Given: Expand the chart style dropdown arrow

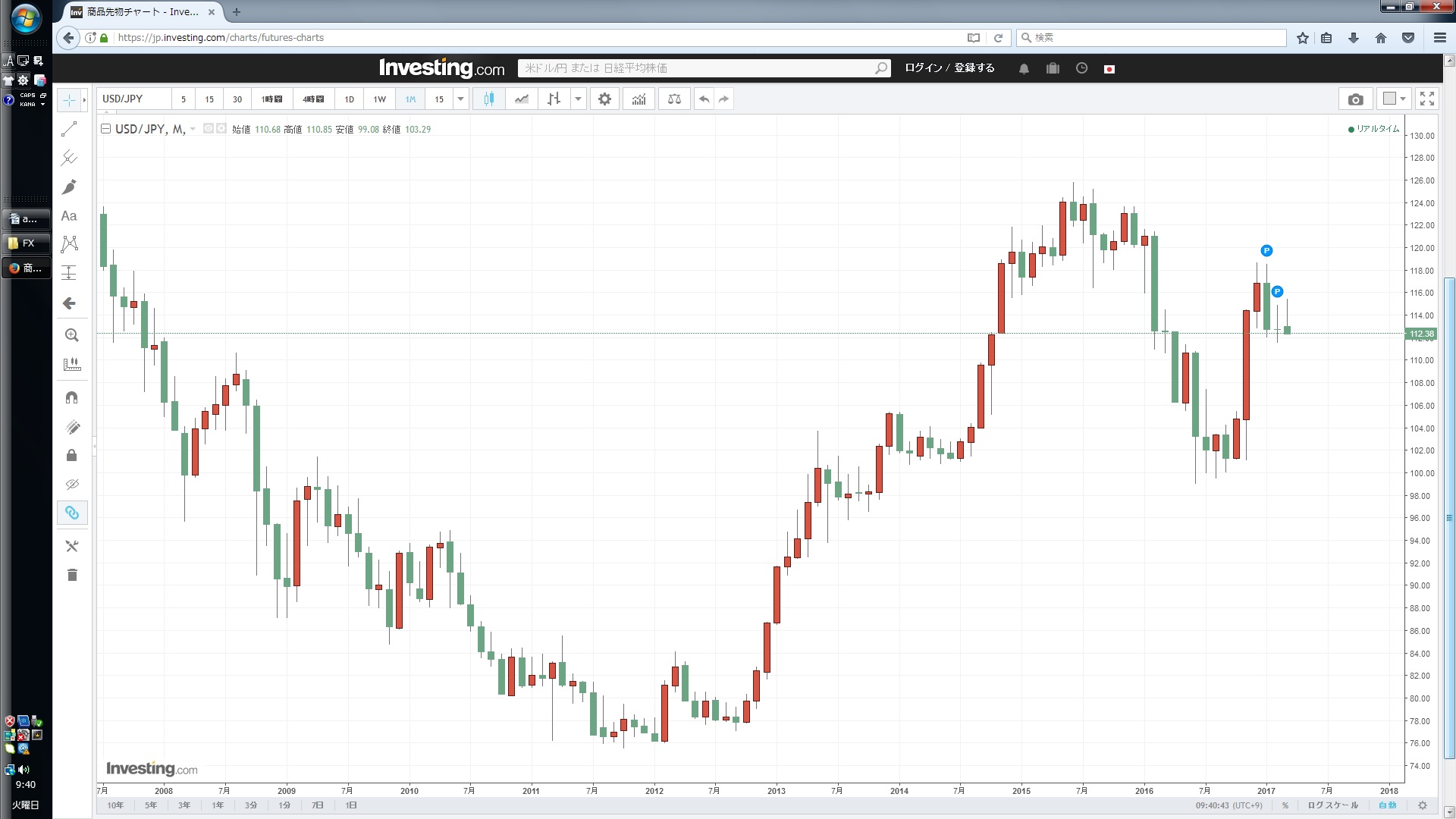Looking at the screenshot, I should tap(578, 99).
